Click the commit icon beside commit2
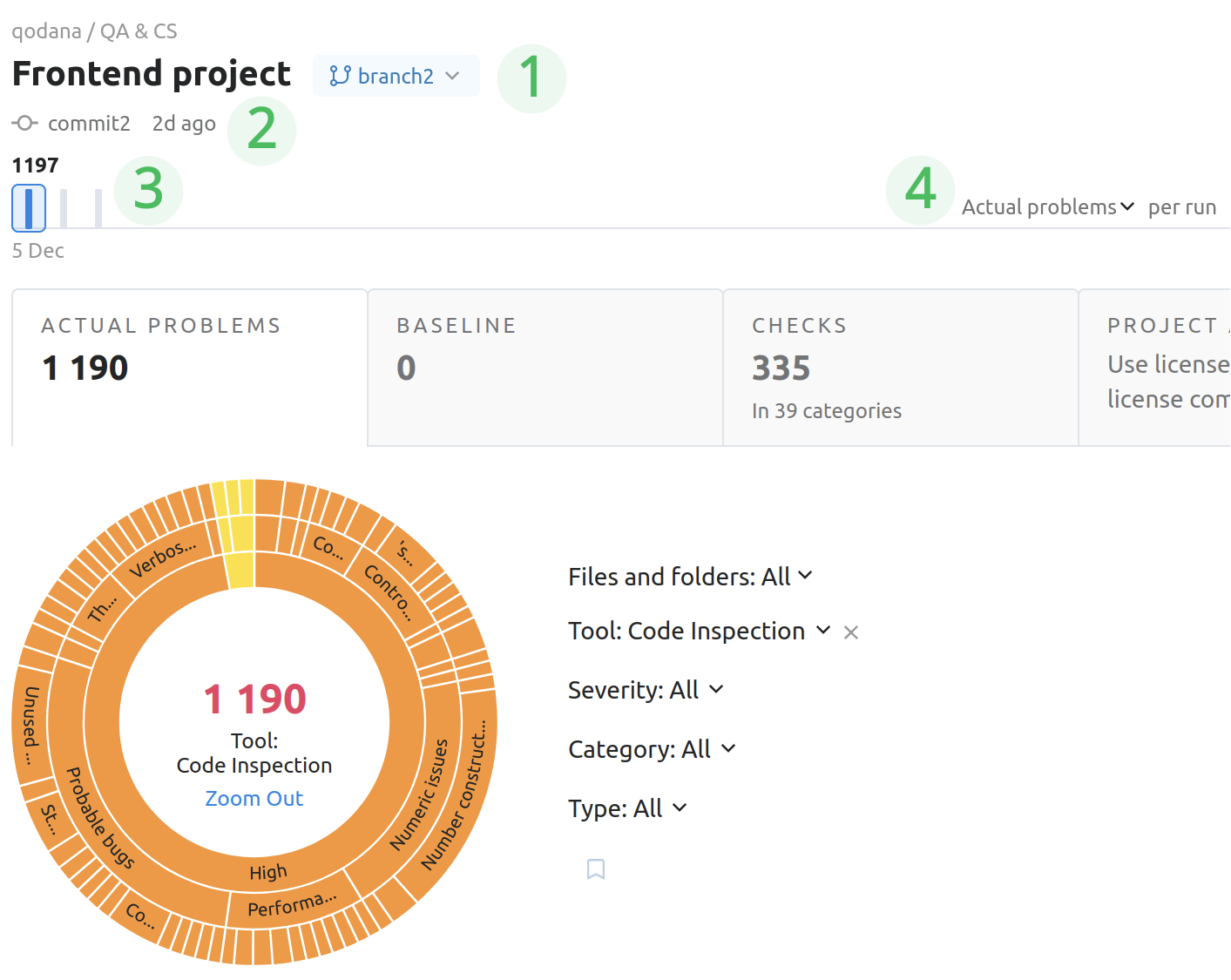This screenshot has height=980, width=1231. click(25, 123)
